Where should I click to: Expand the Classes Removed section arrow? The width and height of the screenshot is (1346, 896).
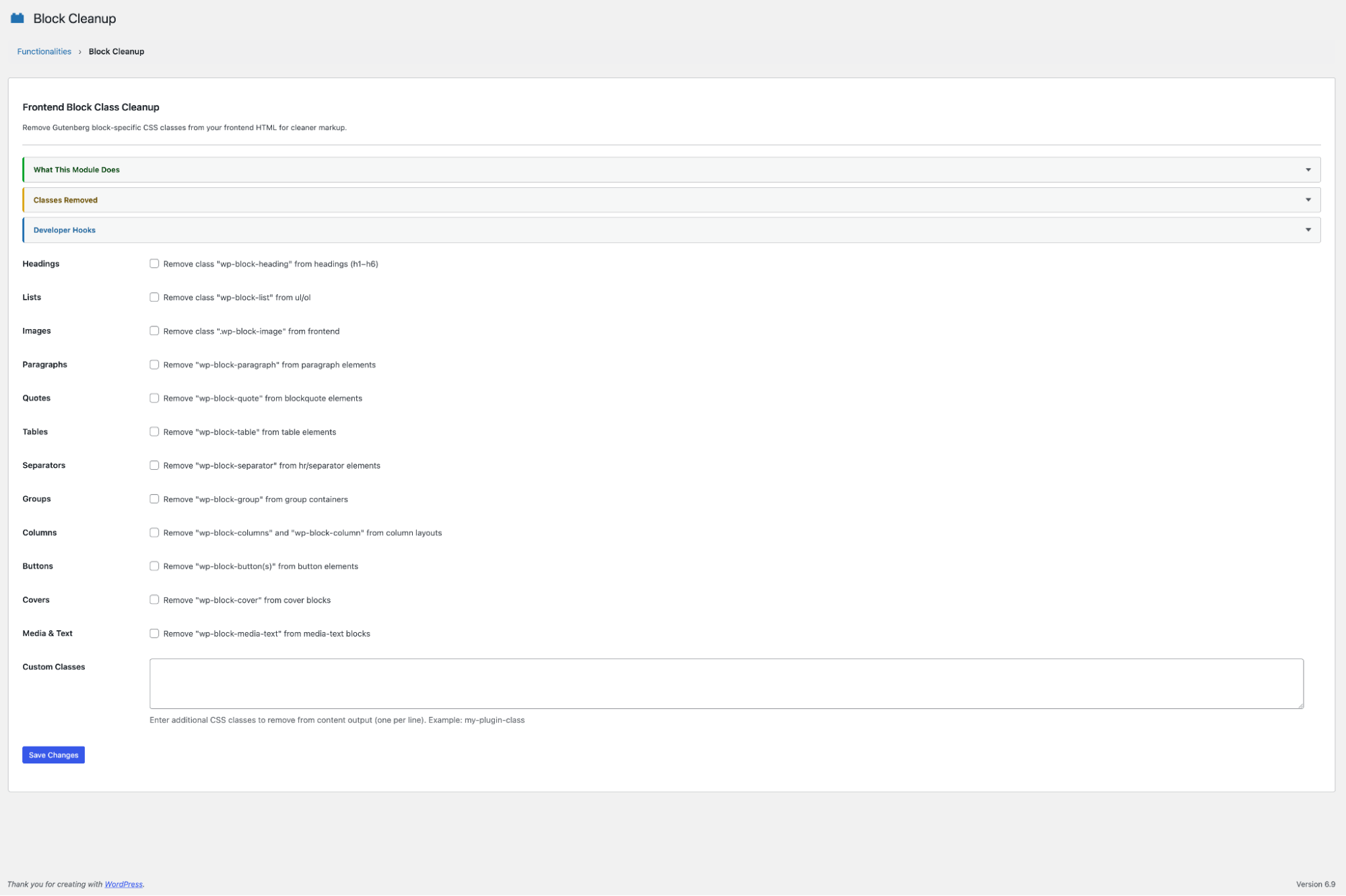1308,200
